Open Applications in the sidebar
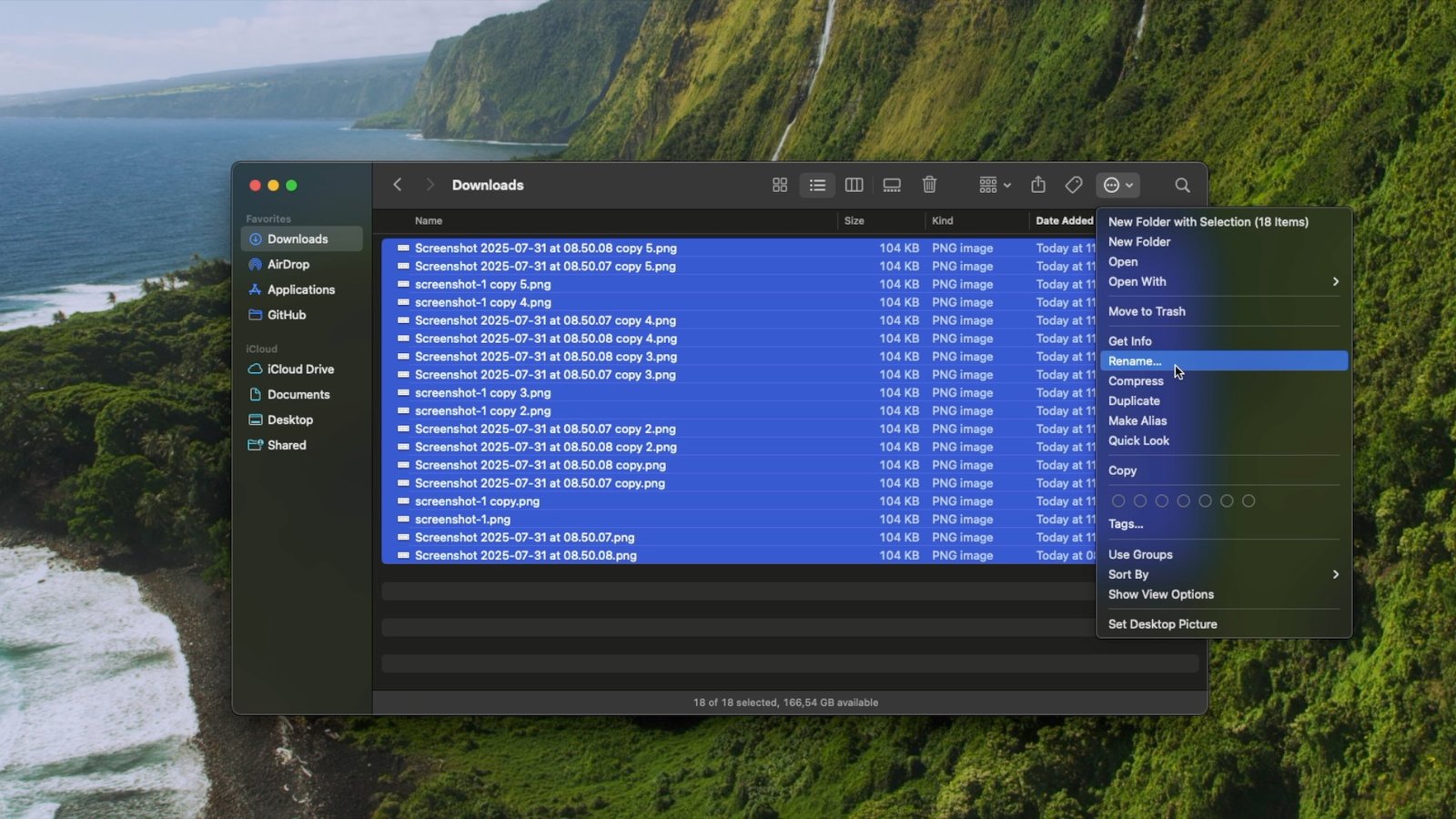The width and height of the screenshot is (1456, 819). tap(301, 289)
